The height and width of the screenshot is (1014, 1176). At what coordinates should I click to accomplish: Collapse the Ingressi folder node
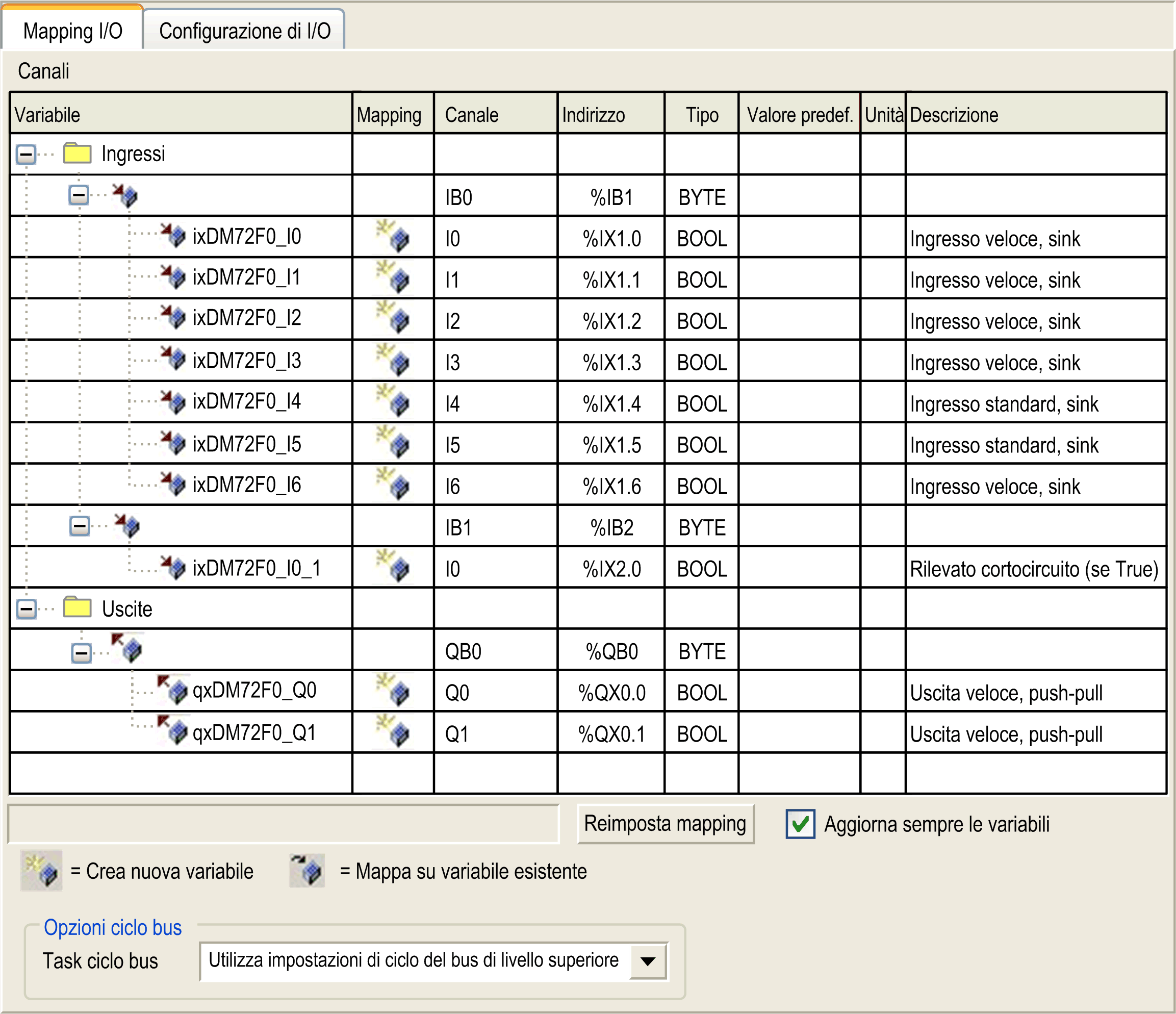click(x=26, y=155)
